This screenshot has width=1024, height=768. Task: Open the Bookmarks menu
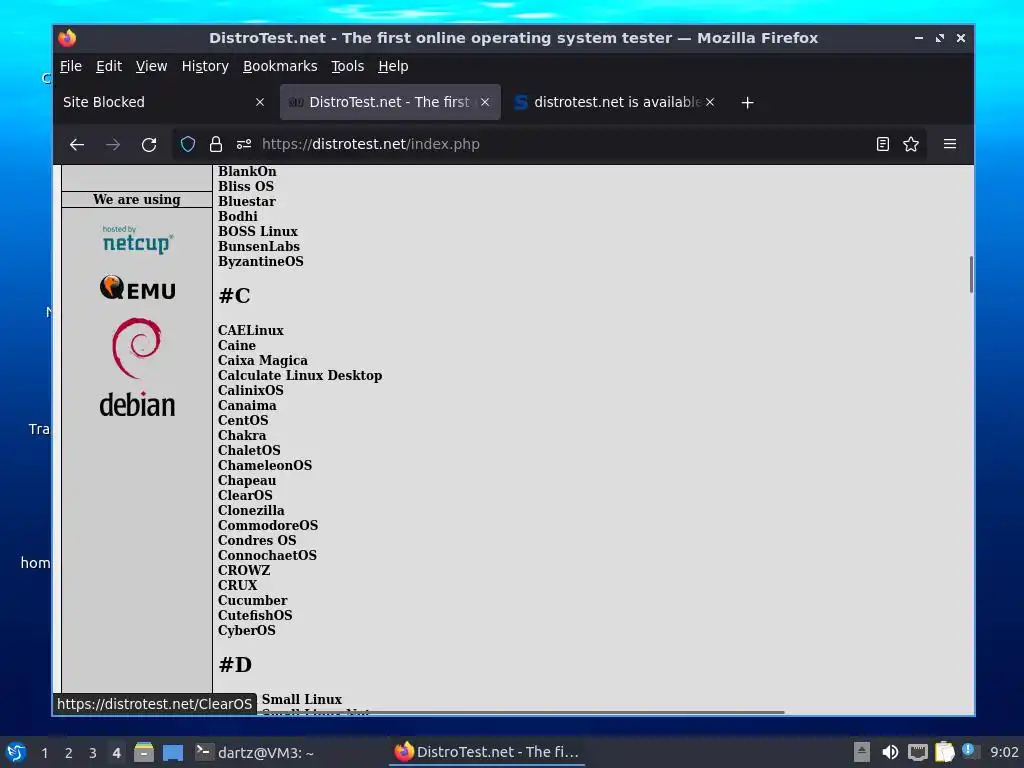click(280, 66)
